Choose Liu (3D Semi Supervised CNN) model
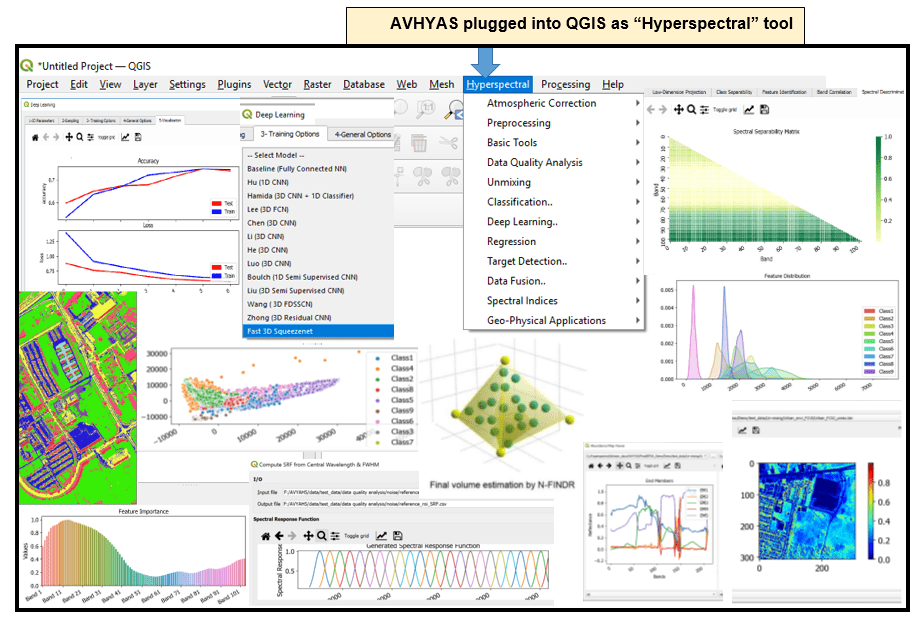Viewport: 921px width, 618px height. pyautogui.click(x=318, y=291)
